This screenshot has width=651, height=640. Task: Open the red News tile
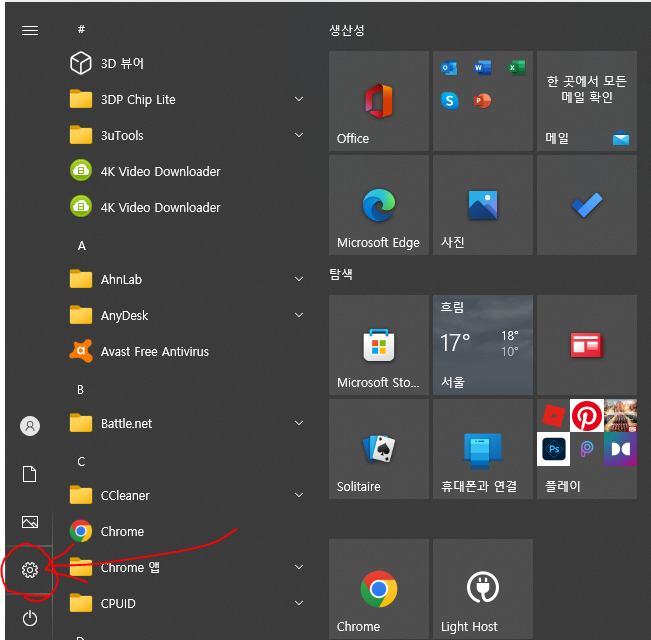click(587, 345)
